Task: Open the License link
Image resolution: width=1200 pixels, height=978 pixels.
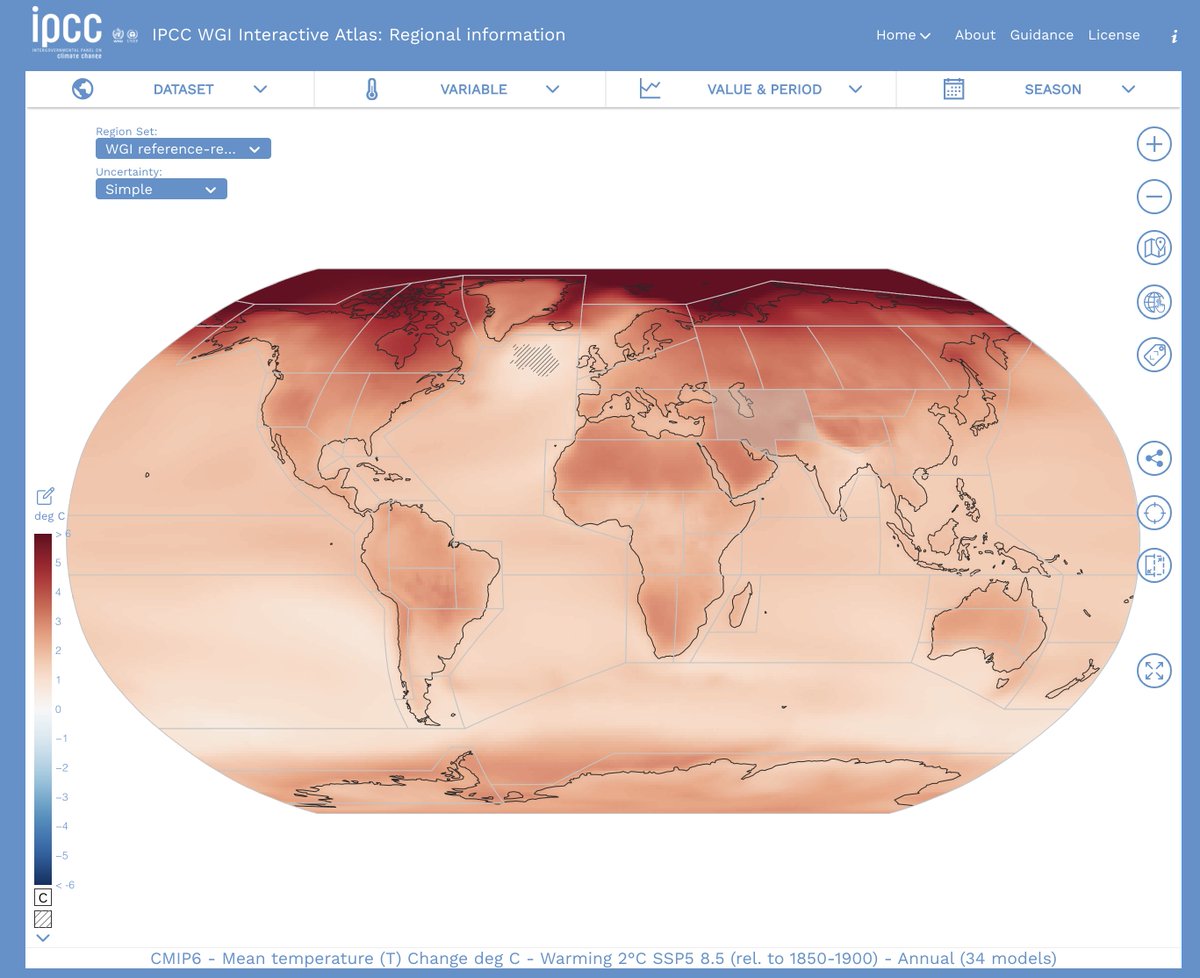Action: tap(1114, 35)
